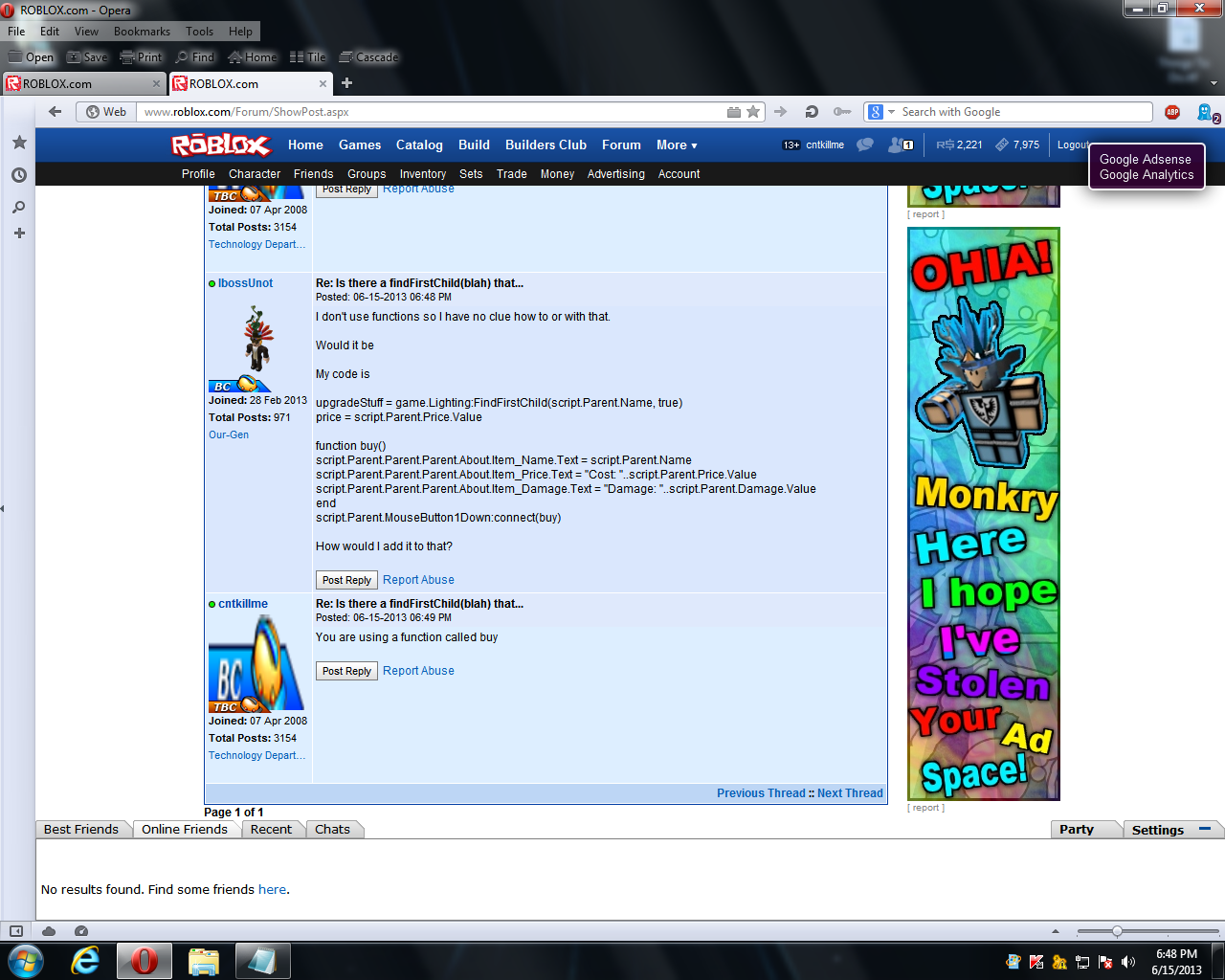Open the history panel clock icon

pos(19,175)
